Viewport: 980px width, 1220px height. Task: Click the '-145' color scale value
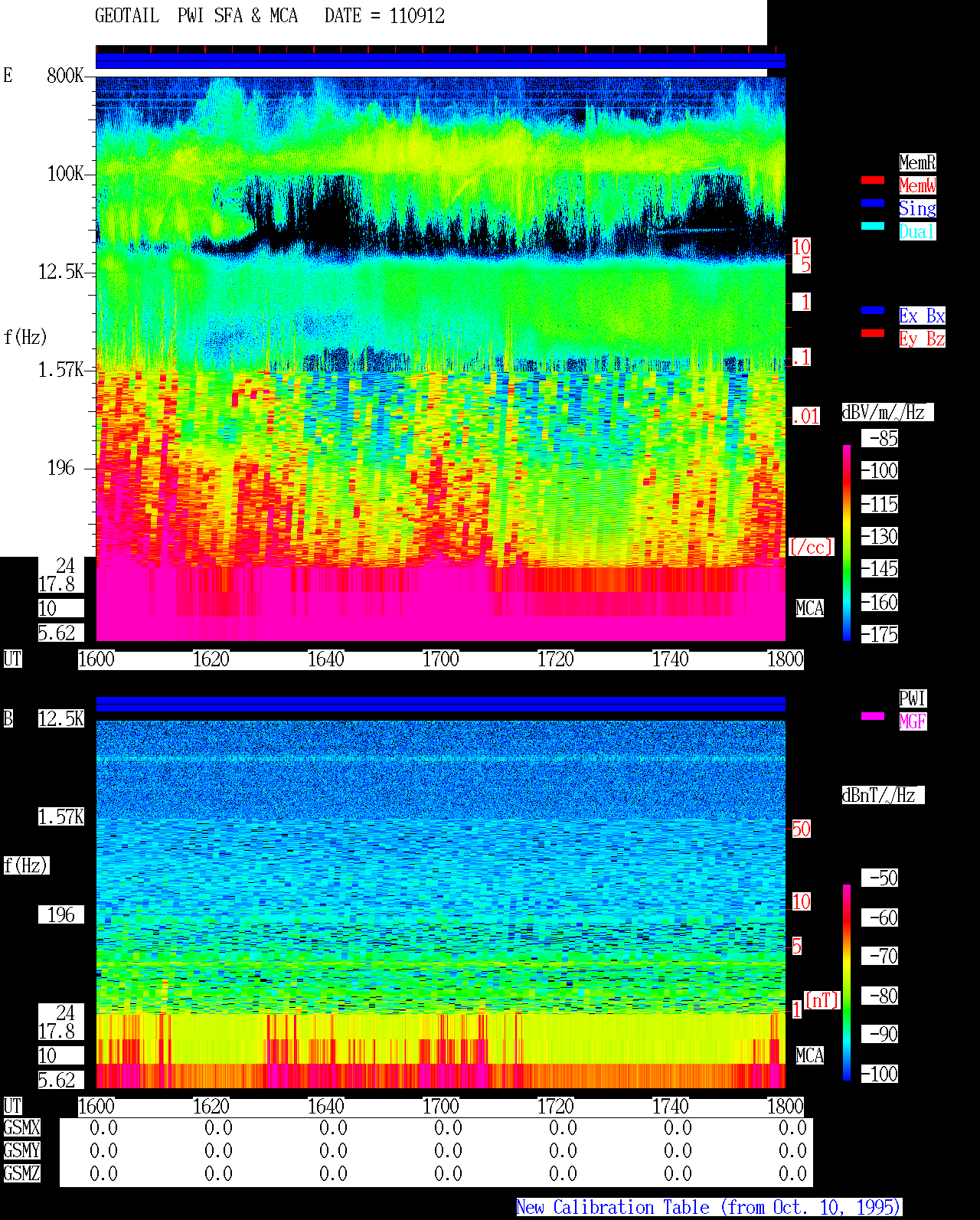pos(880,568)
